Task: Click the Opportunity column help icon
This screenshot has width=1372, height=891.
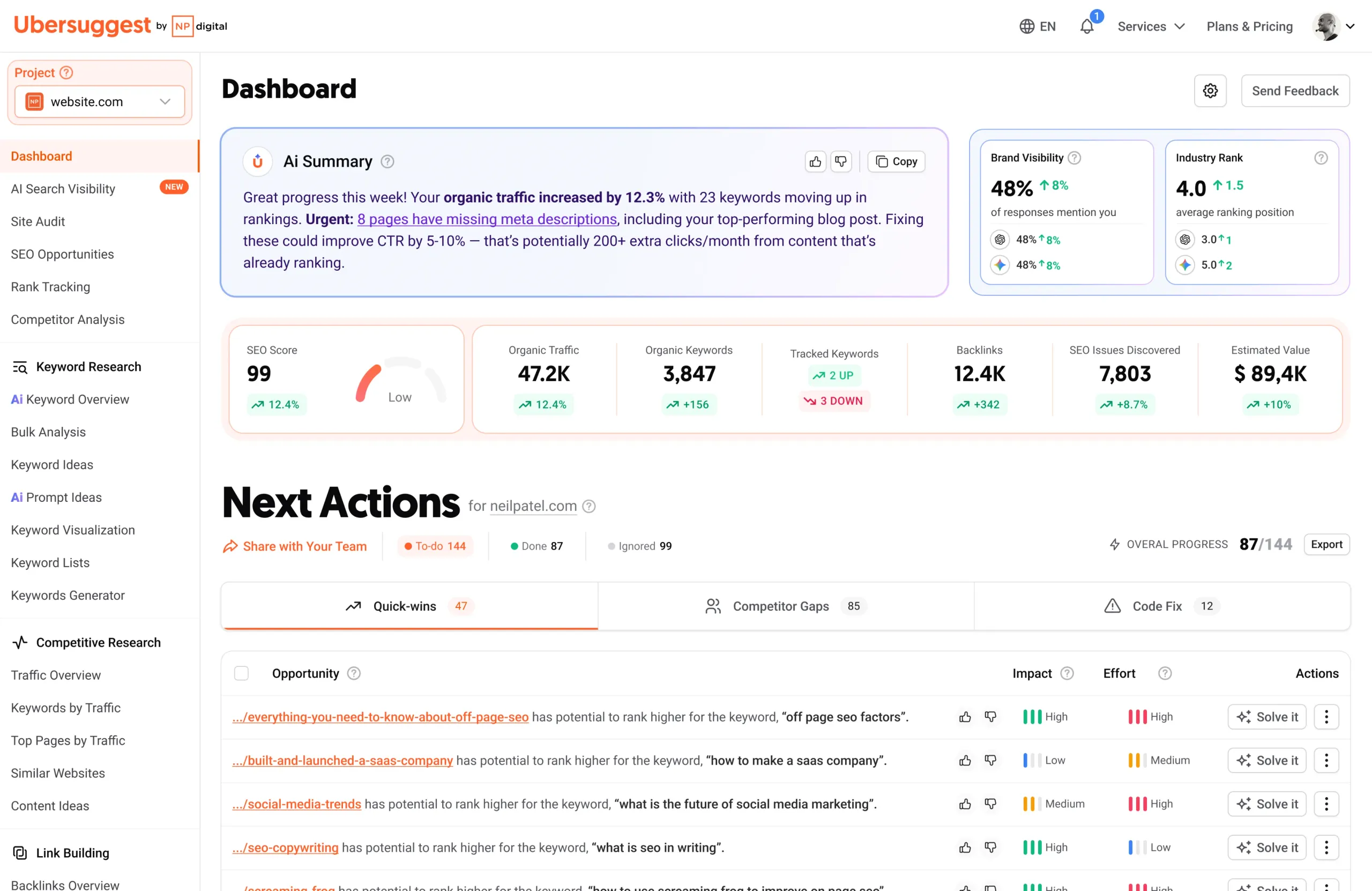Action: [x=354, y=673]
